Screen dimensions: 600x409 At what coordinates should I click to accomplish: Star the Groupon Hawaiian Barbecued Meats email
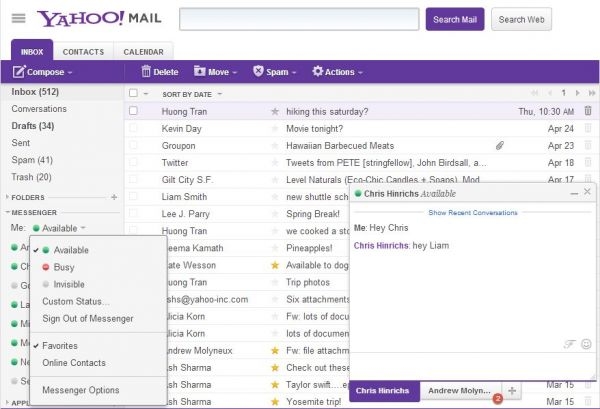coord(275,146)
